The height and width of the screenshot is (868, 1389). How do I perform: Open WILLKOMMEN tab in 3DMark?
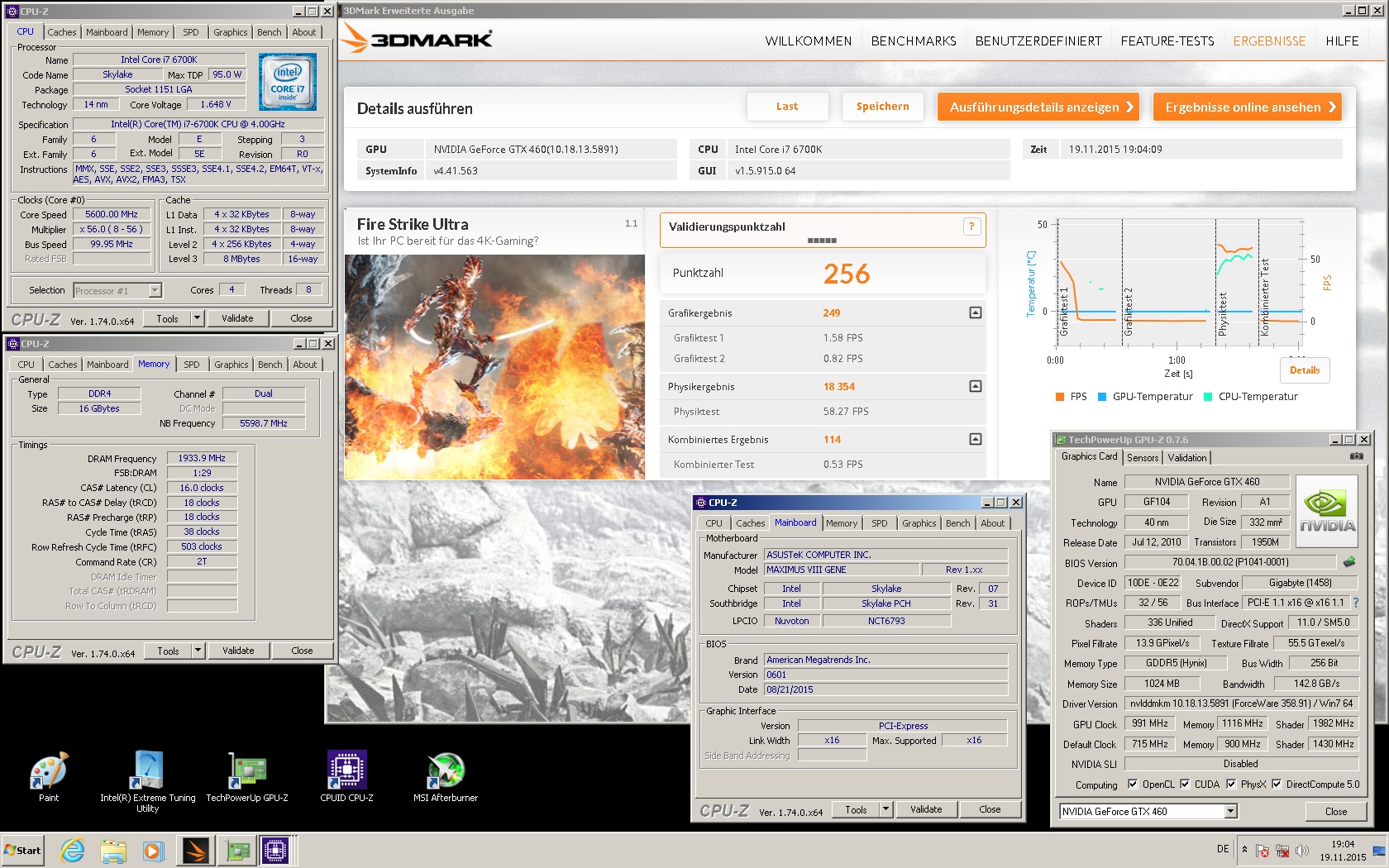click(808, 41)
